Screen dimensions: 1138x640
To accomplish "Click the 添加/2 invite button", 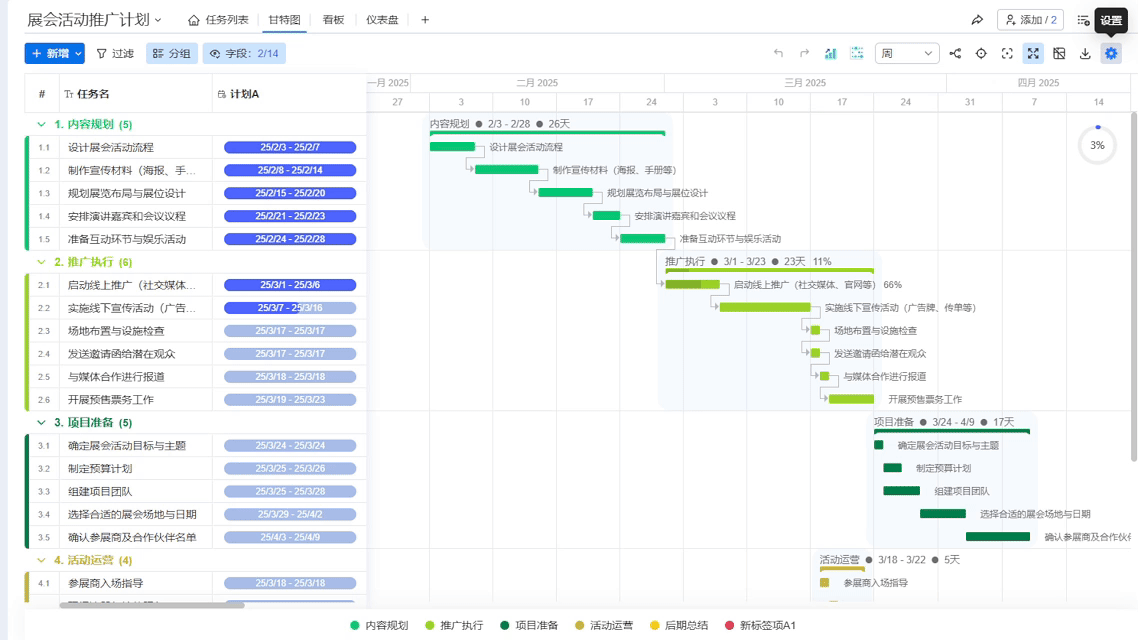I will pos(1028,19).
